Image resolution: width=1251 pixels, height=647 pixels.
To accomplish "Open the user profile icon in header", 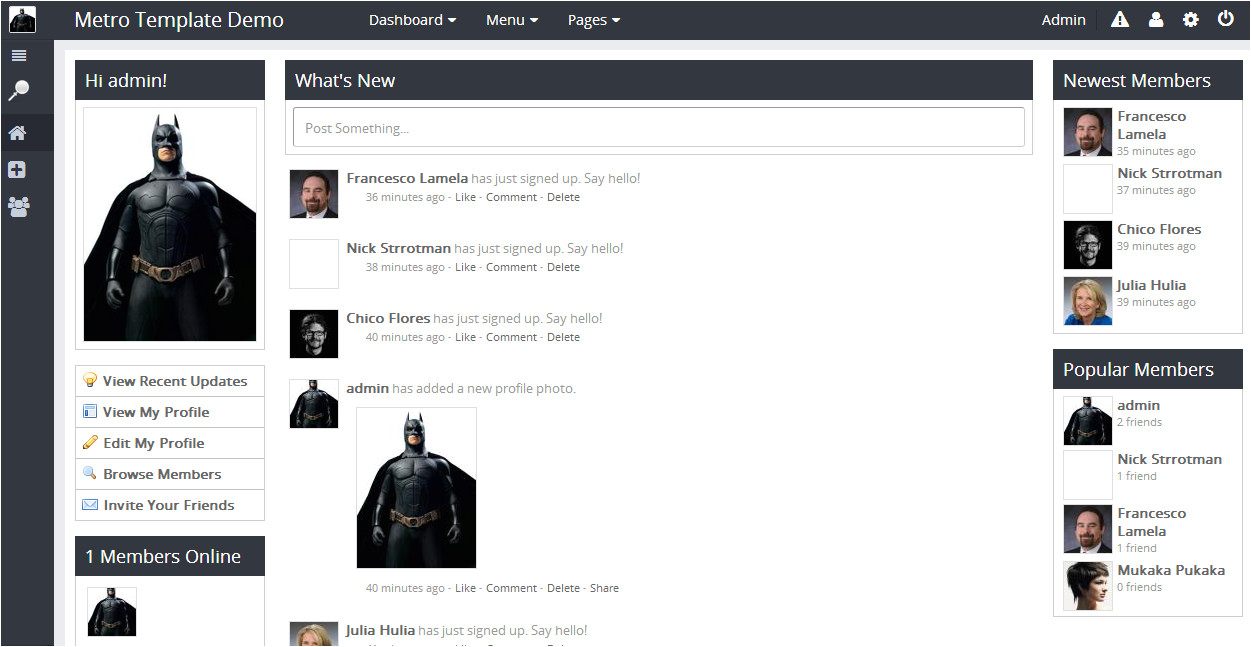I will [1156, 20].
